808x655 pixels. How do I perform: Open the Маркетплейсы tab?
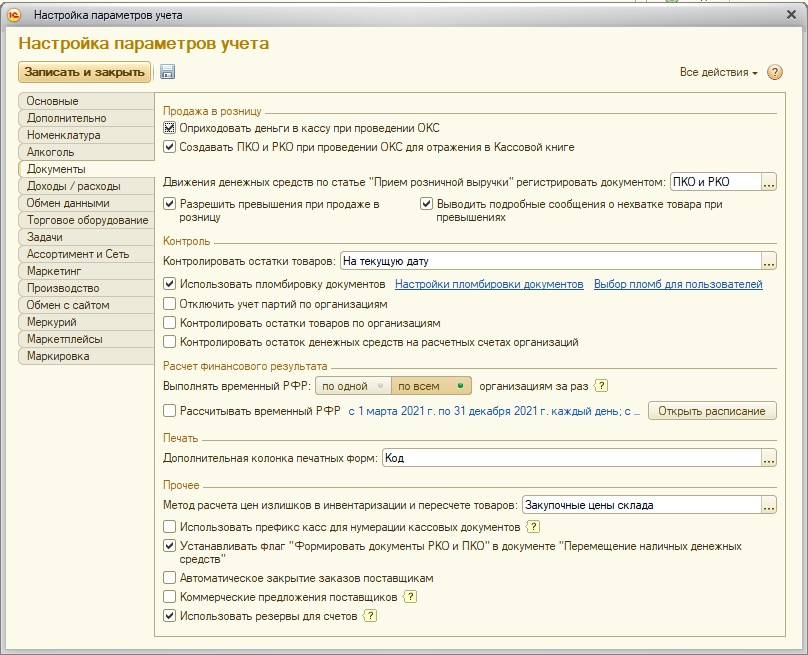point(87,339)
